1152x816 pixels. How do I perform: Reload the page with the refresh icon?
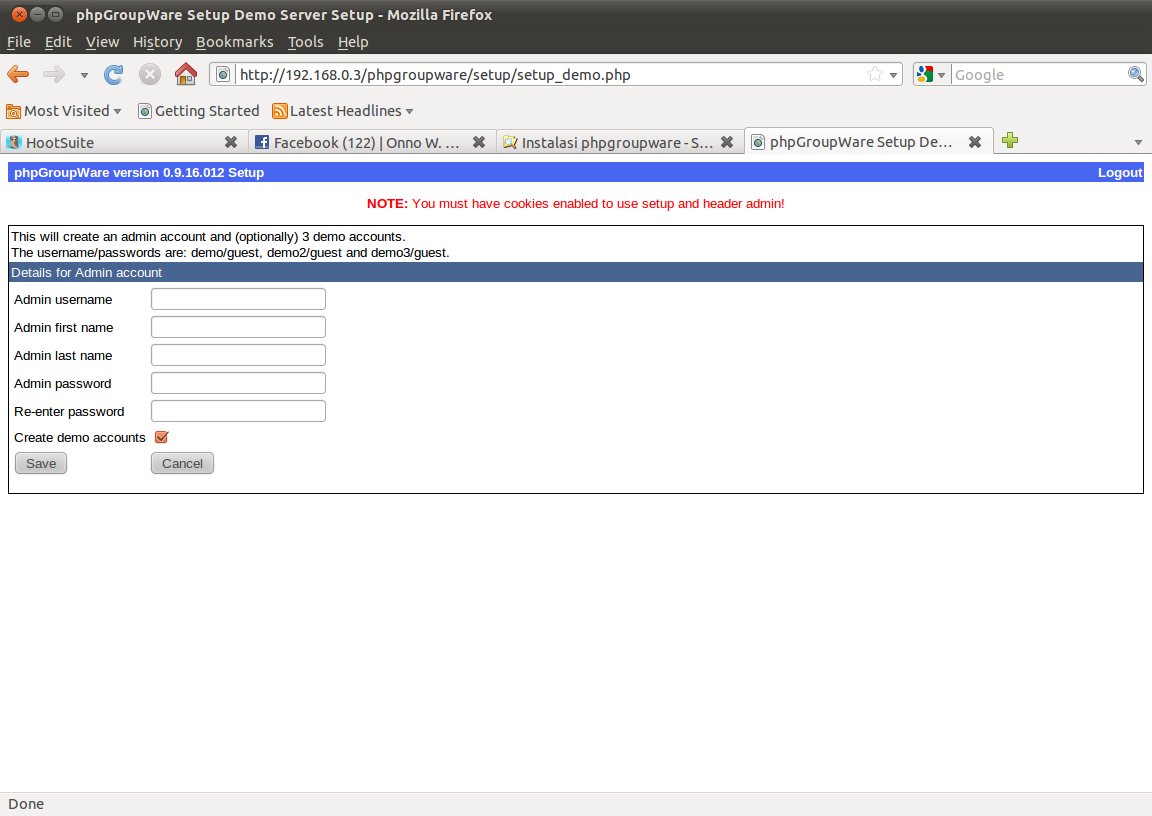(x=113, y=74)
